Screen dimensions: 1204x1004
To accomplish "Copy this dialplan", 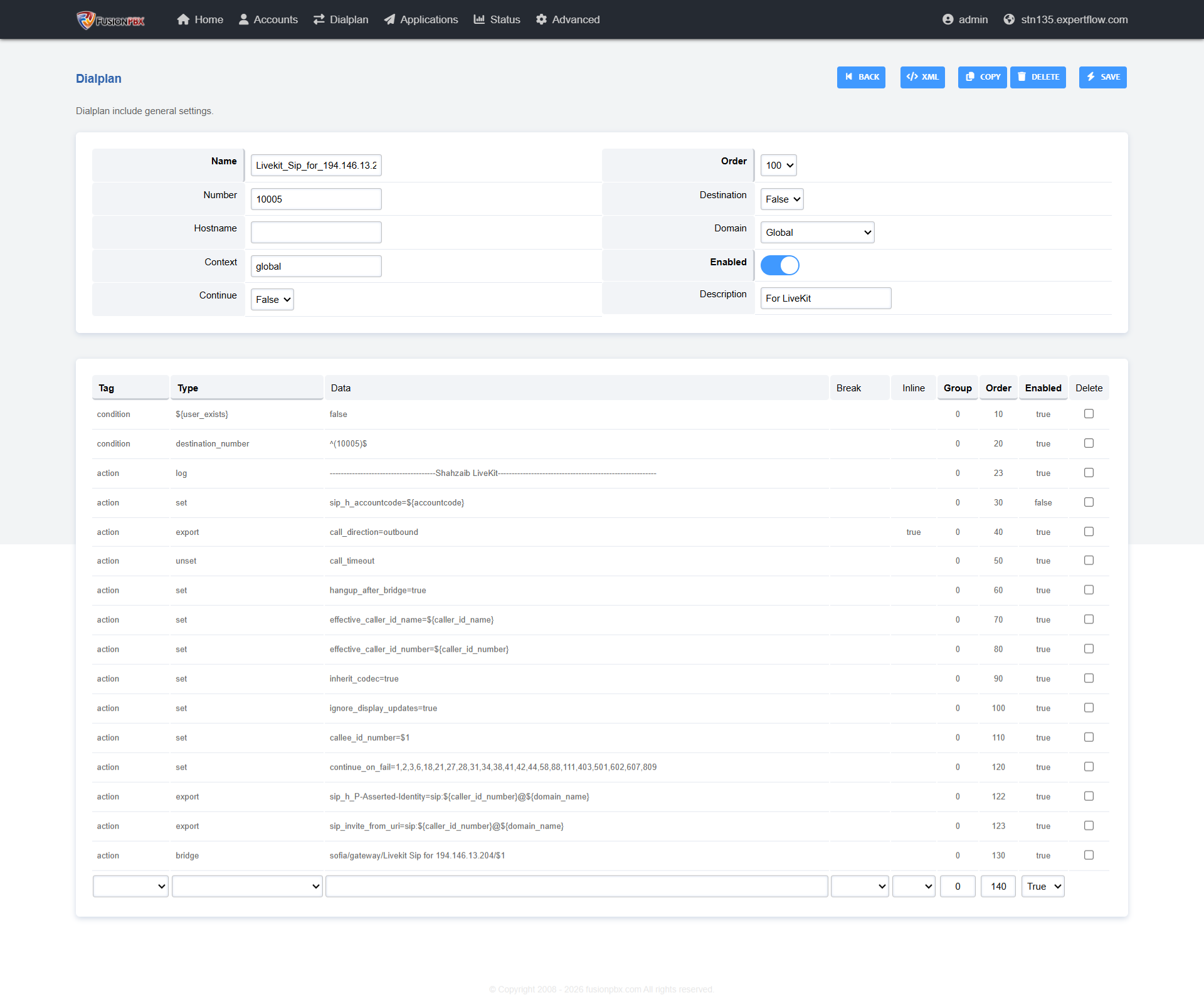I will click(x=982, y=77).
